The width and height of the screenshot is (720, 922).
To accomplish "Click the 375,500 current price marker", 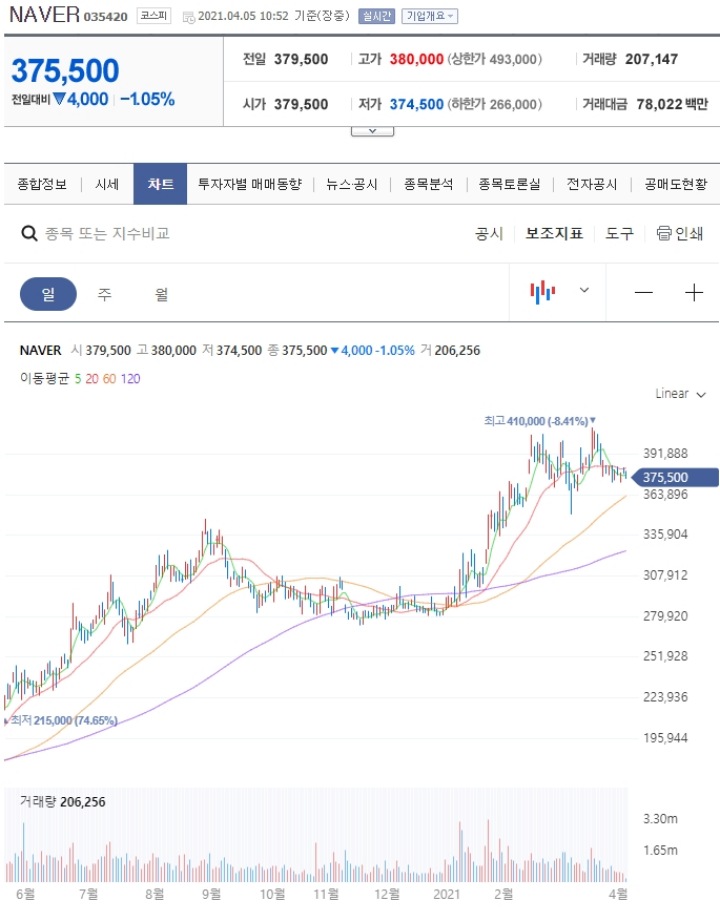I will [x=675, y=477].
